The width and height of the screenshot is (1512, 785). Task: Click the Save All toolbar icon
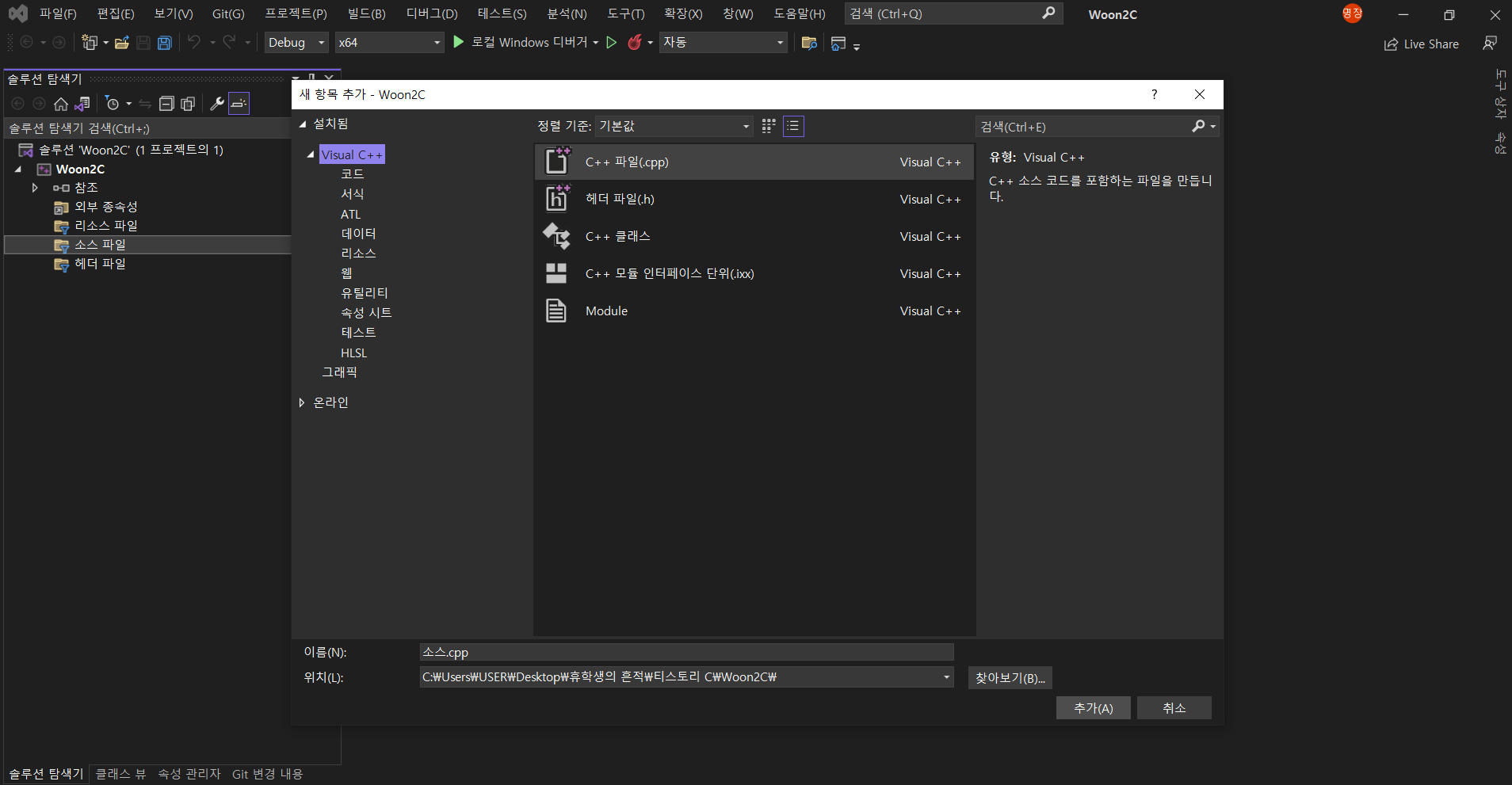tap(165, 43)
